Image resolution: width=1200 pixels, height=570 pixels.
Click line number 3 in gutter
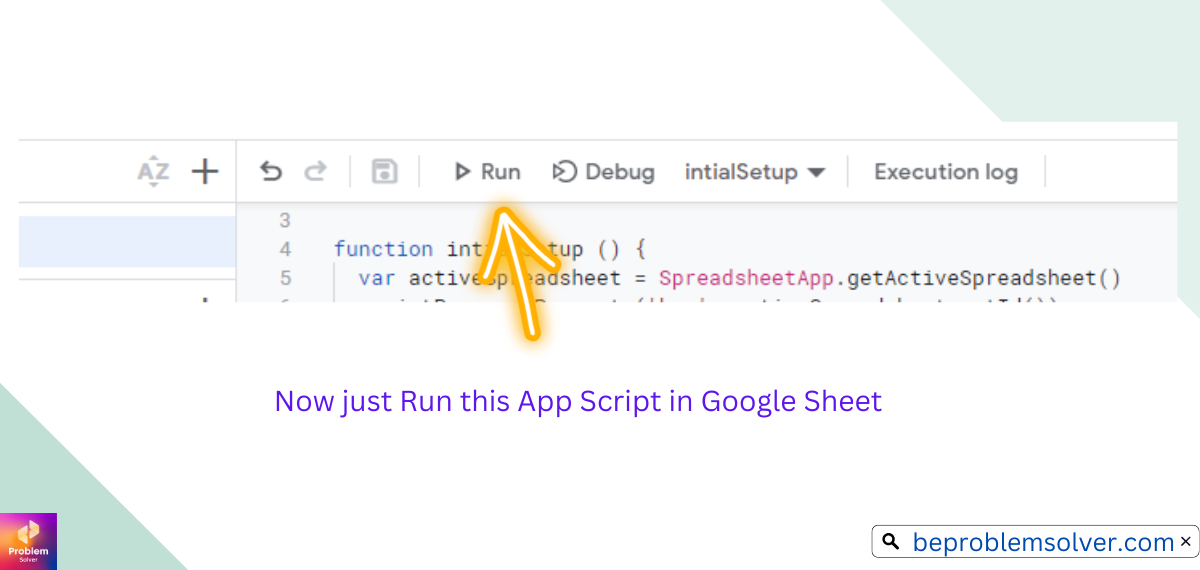tap(285, 220)
